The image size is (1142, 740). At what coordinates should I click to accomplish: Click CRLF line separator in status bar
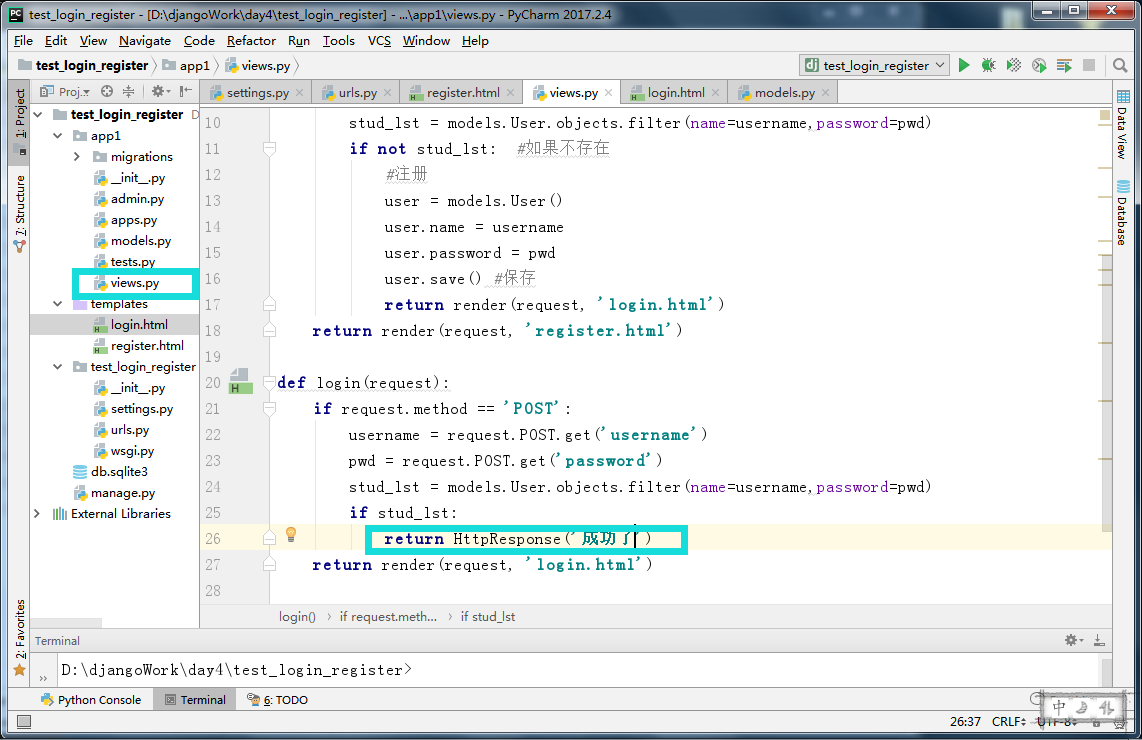pos(1009,722)
